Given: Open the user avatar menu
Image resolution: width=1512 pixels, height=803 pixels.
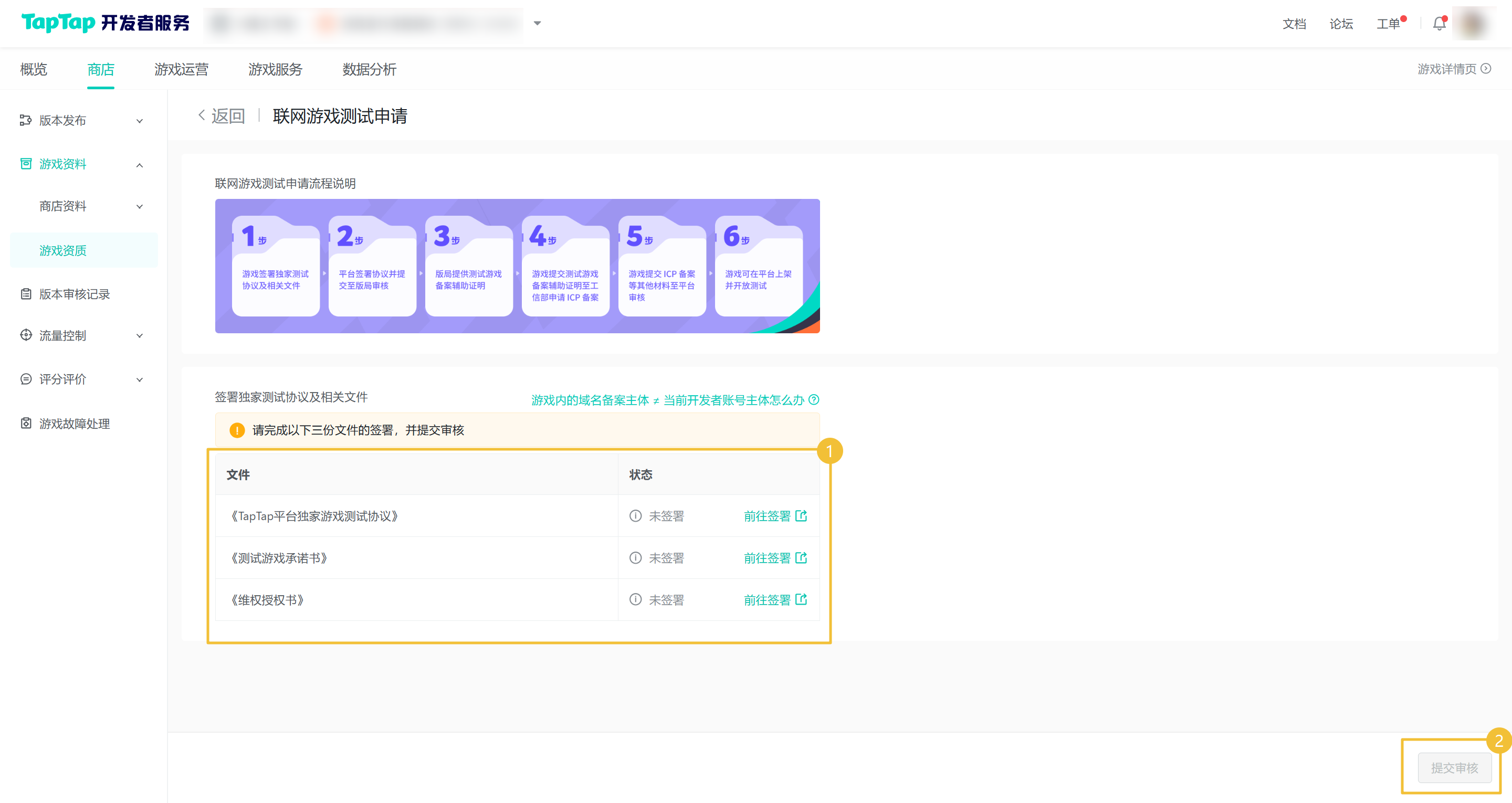Looking at the screenshot, I should 1473,24.
